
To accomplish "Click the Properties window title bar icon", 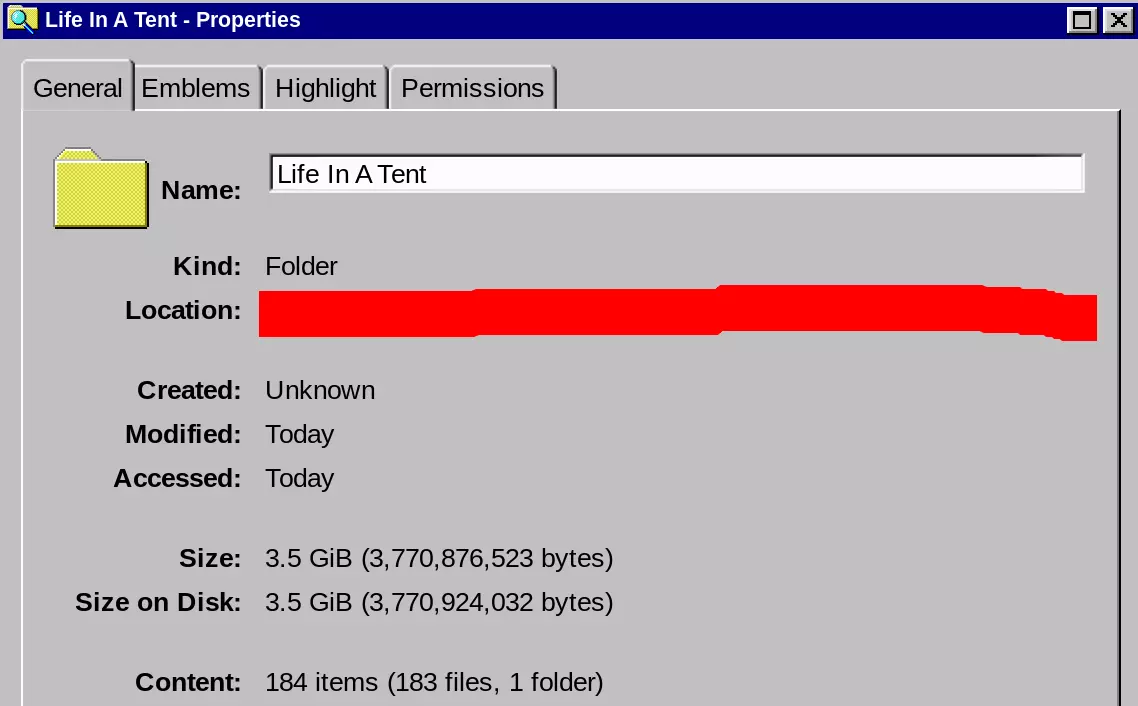I will tap(22, 20).
